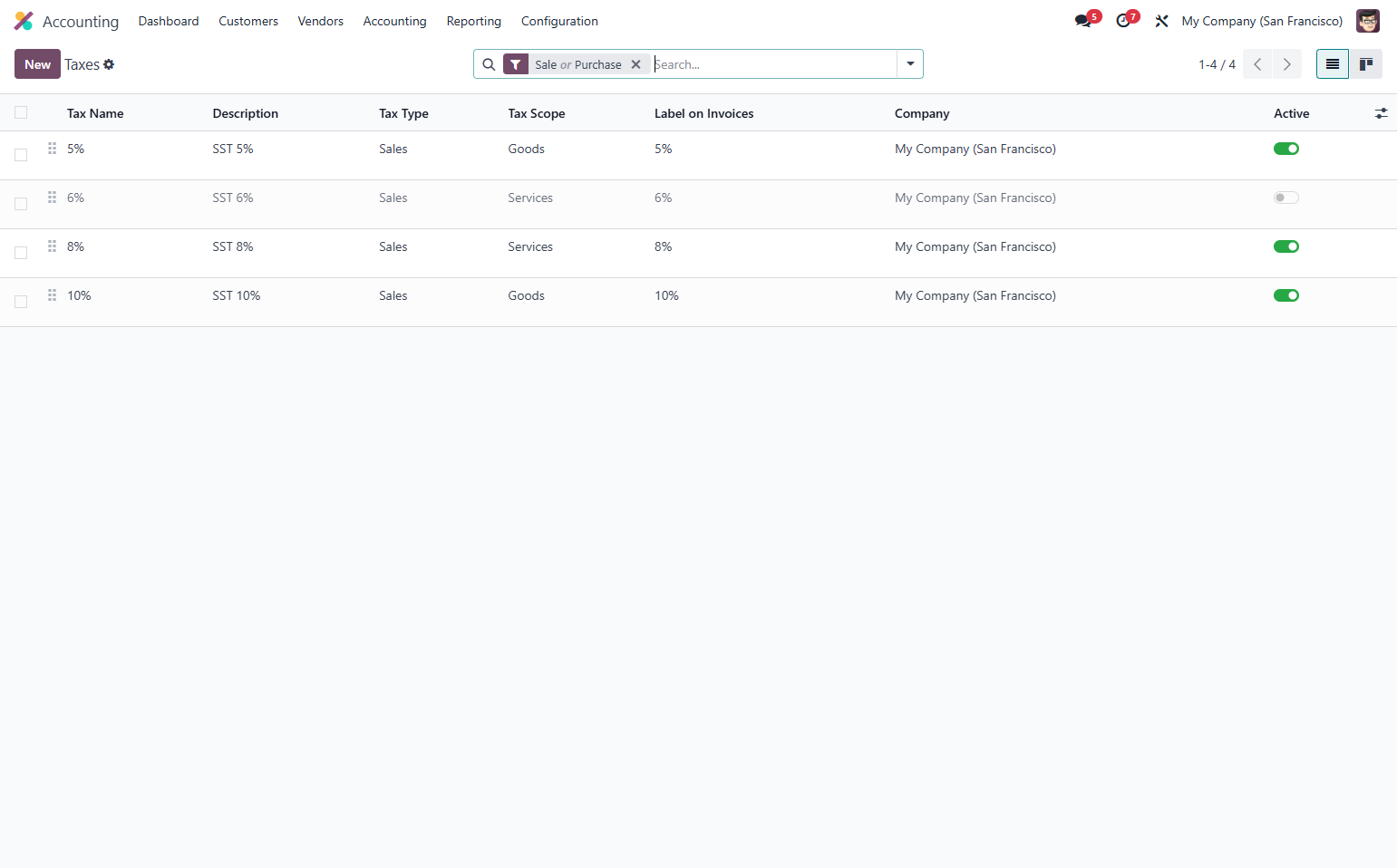Open the Vendors menu
The image size is (1397, 868).
[321, 21]
